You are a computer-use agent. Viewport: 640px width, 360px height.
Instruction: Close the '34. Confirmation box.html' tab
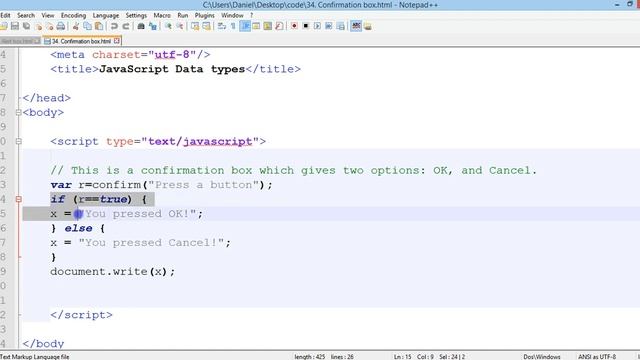[x=117, y=41]
